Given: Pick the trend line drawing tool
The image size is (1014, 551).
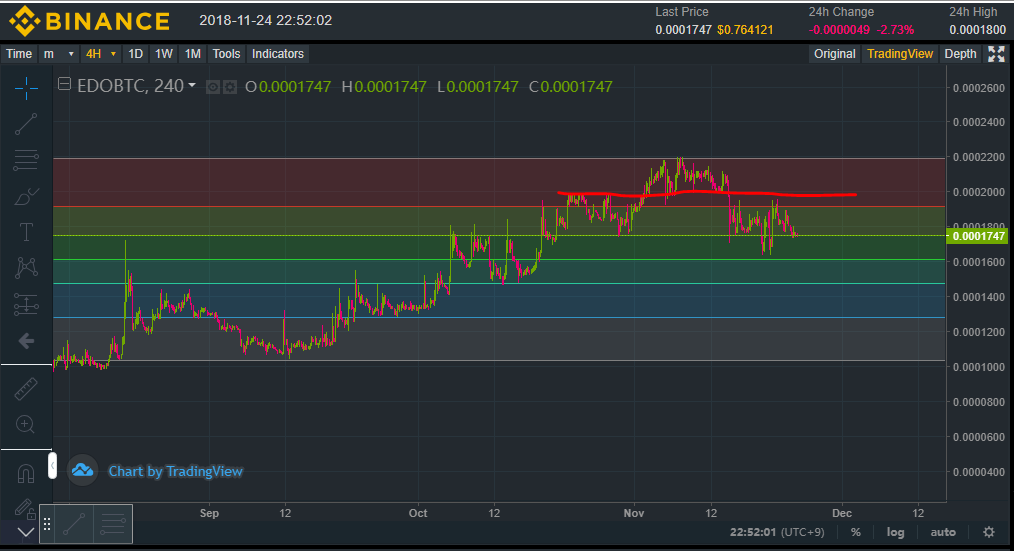Looking at the screenshot, I should [x=26, y=124].
